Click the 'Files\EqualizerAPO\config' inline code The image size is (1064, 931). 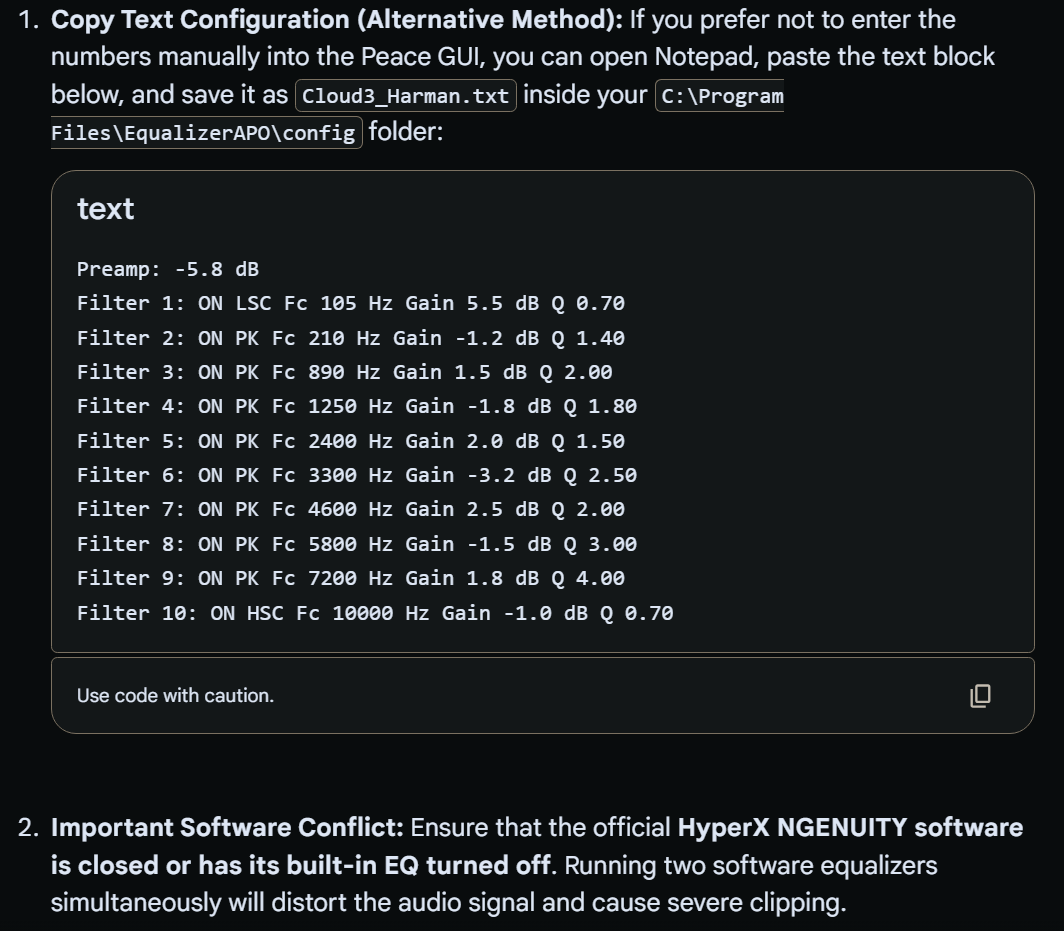(x=206, y=132)
